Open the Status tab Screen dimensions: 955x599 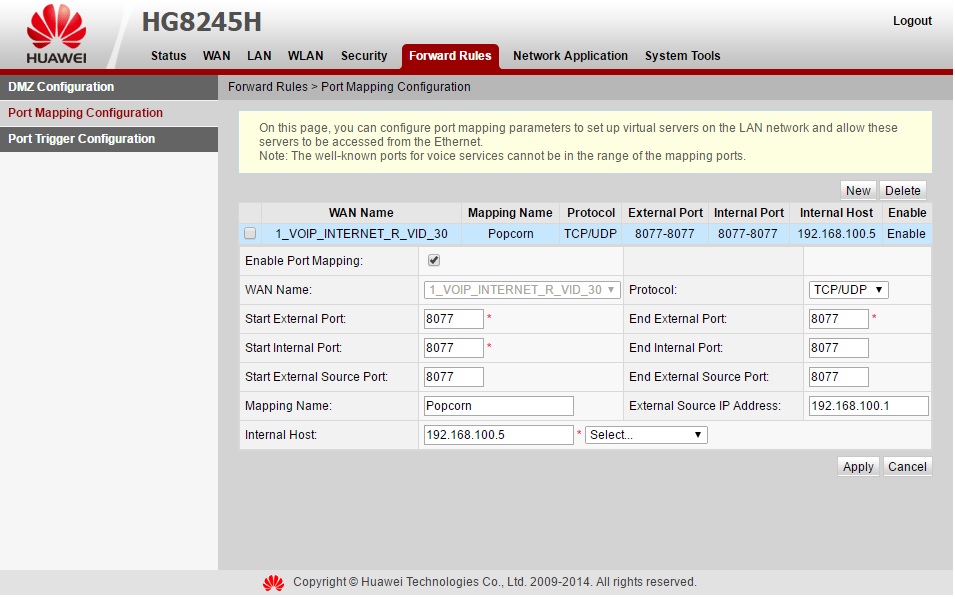coord(169,55)
